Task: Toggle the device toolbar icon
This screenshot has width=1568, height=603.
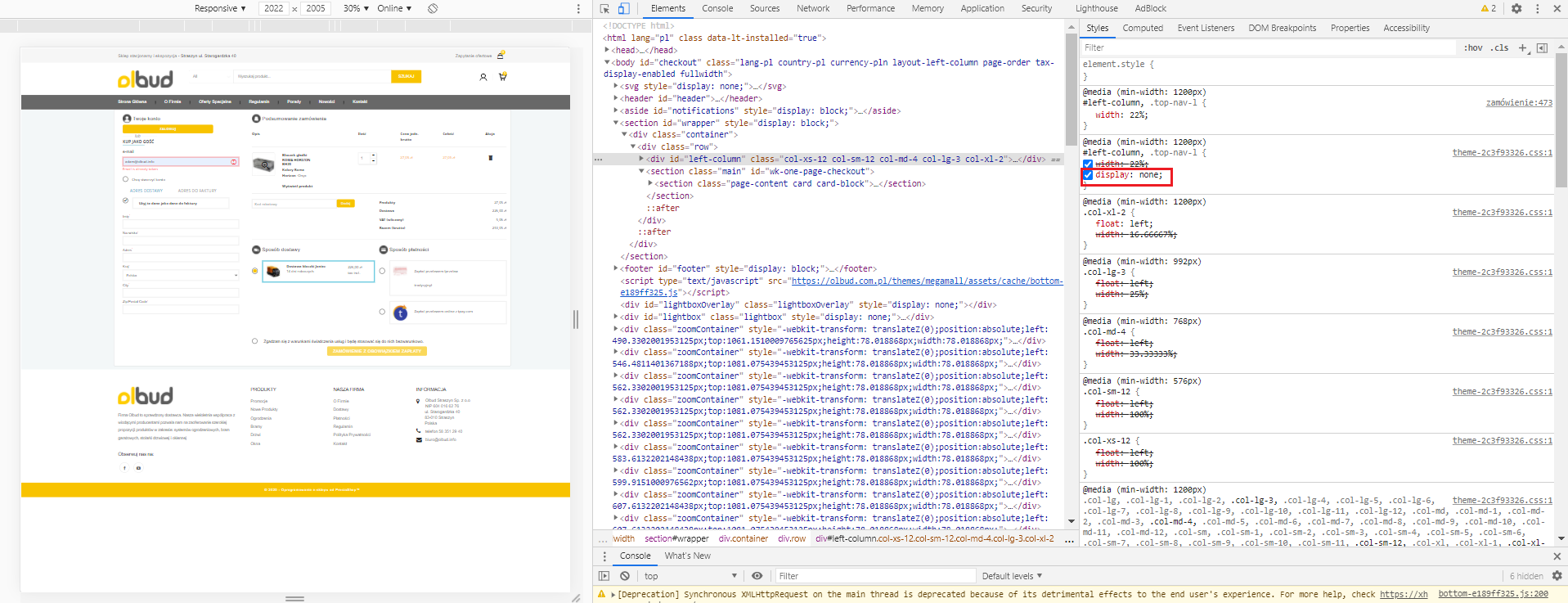Action: [x=623, y=8]
